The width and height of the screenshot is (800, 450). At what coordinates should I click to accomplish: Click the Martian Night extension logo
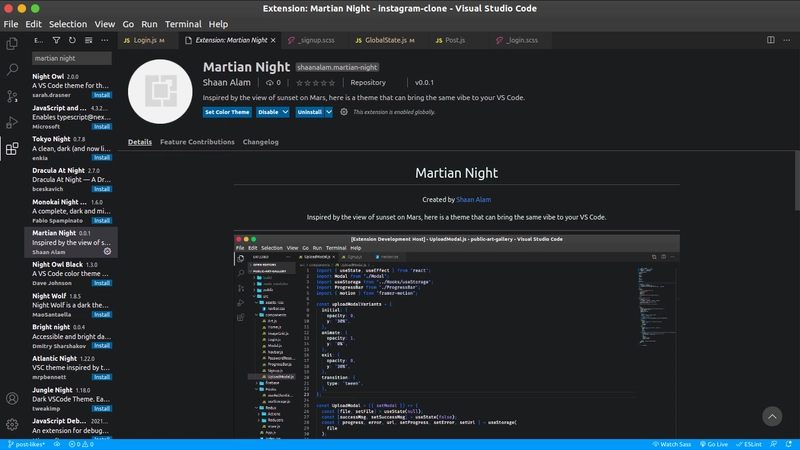(x=160, y=91)
